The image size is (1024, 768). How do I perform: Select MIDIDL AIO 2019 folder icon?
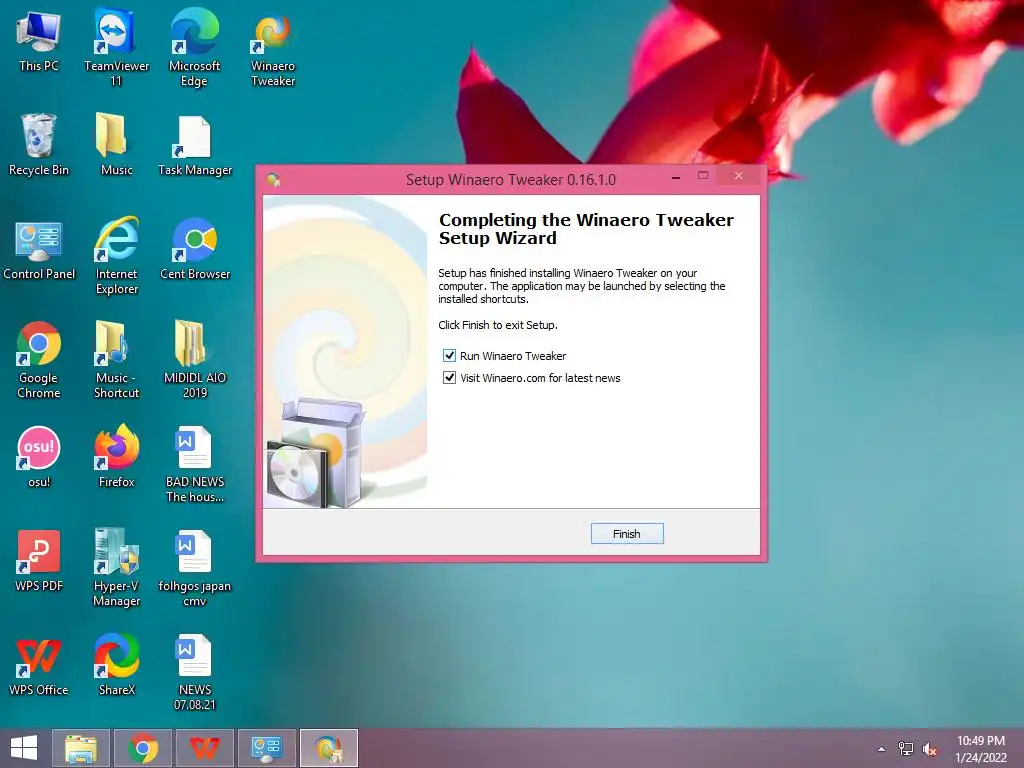coord(195,359)
